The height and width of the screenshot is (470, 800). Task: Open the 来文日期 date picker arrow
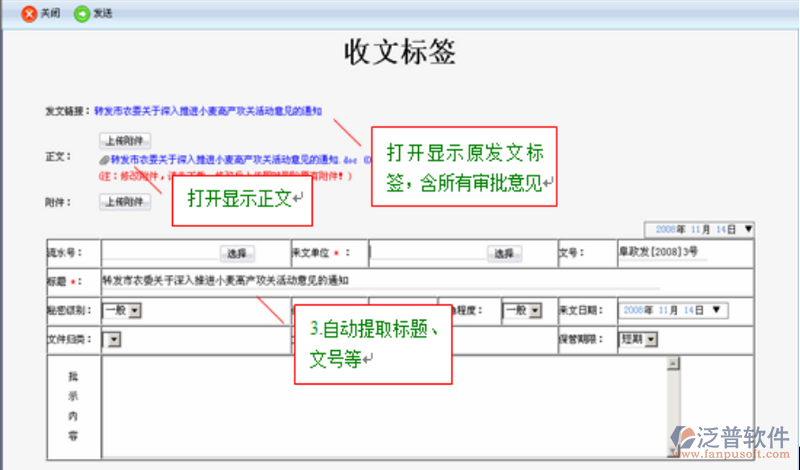click(716, 310)
